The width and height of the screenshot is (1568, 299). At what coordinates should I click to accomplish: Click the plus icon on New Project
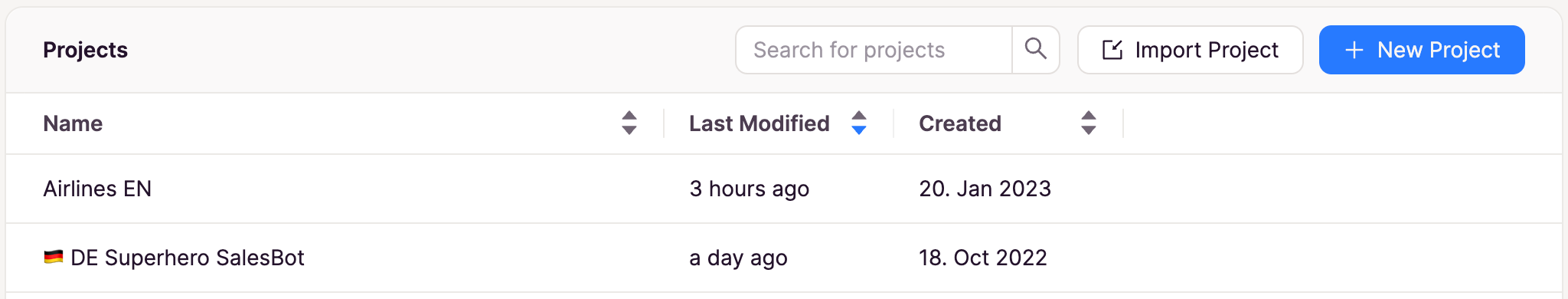tap(1354, 50)
